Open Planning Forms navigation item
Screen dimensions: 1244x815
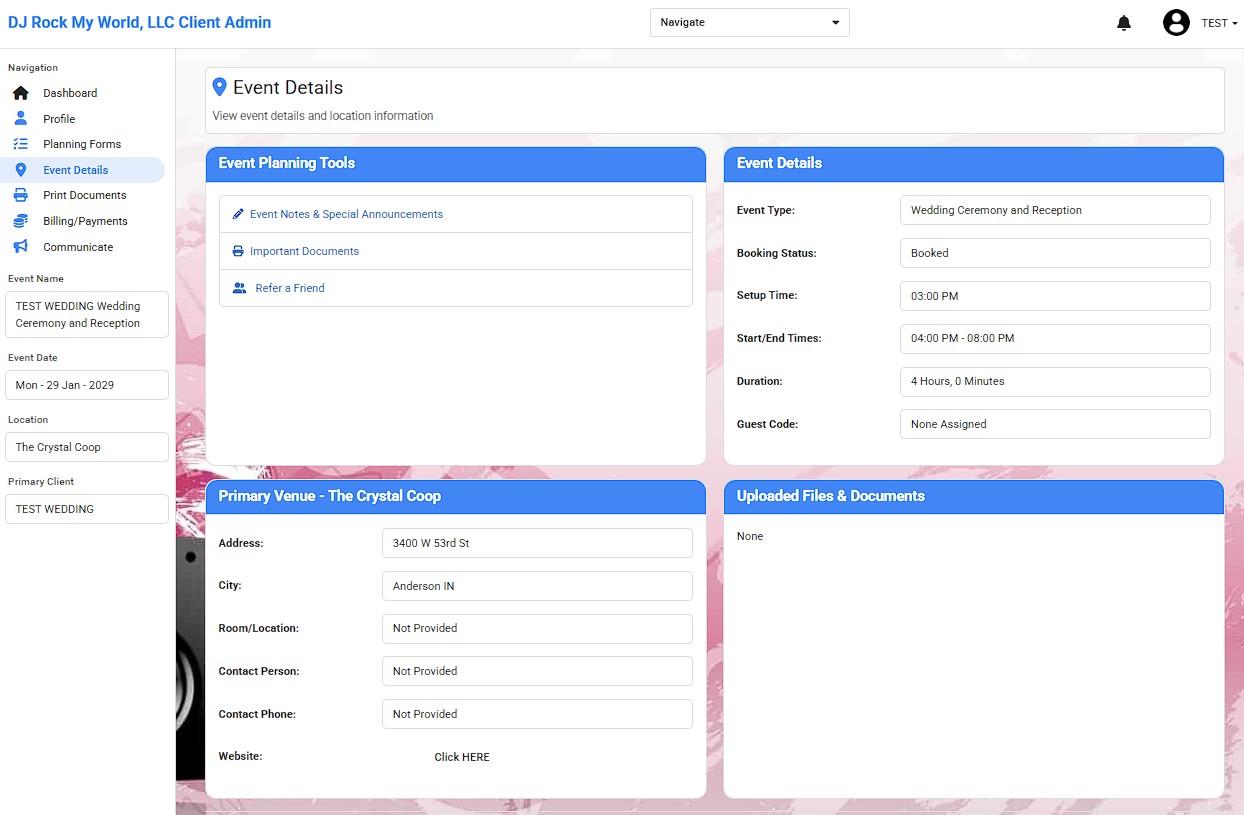[x=82, y=144]
